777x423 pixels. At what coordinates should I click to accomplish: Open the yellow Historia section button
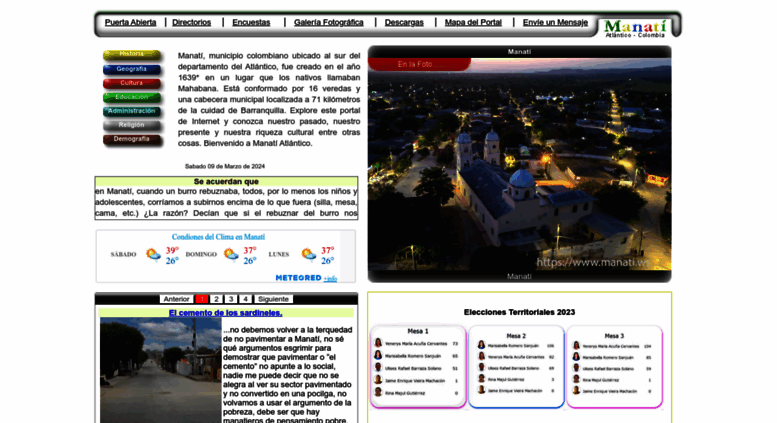[x=132, y=54]
